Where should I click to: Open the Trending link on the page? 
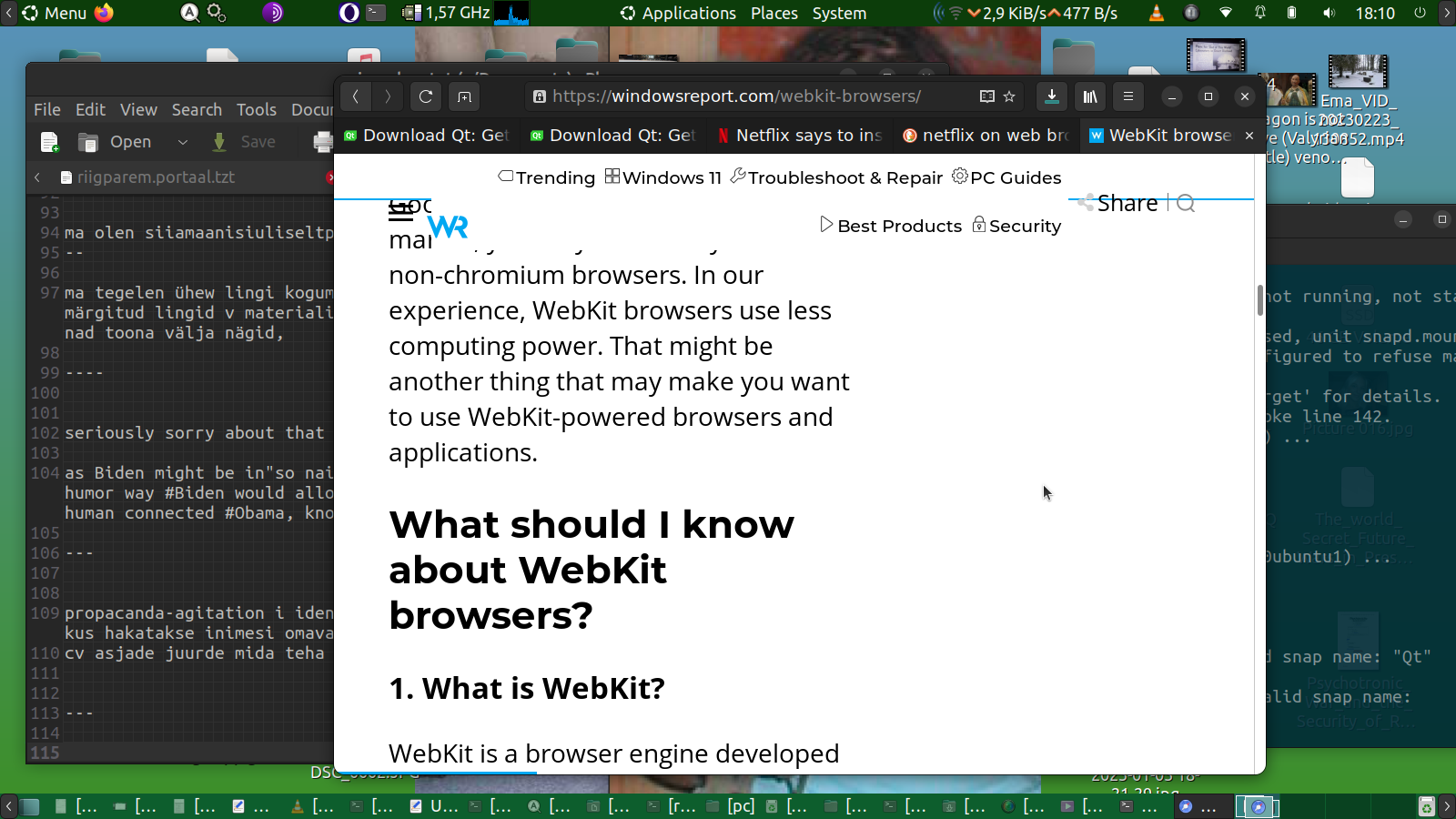547,177
